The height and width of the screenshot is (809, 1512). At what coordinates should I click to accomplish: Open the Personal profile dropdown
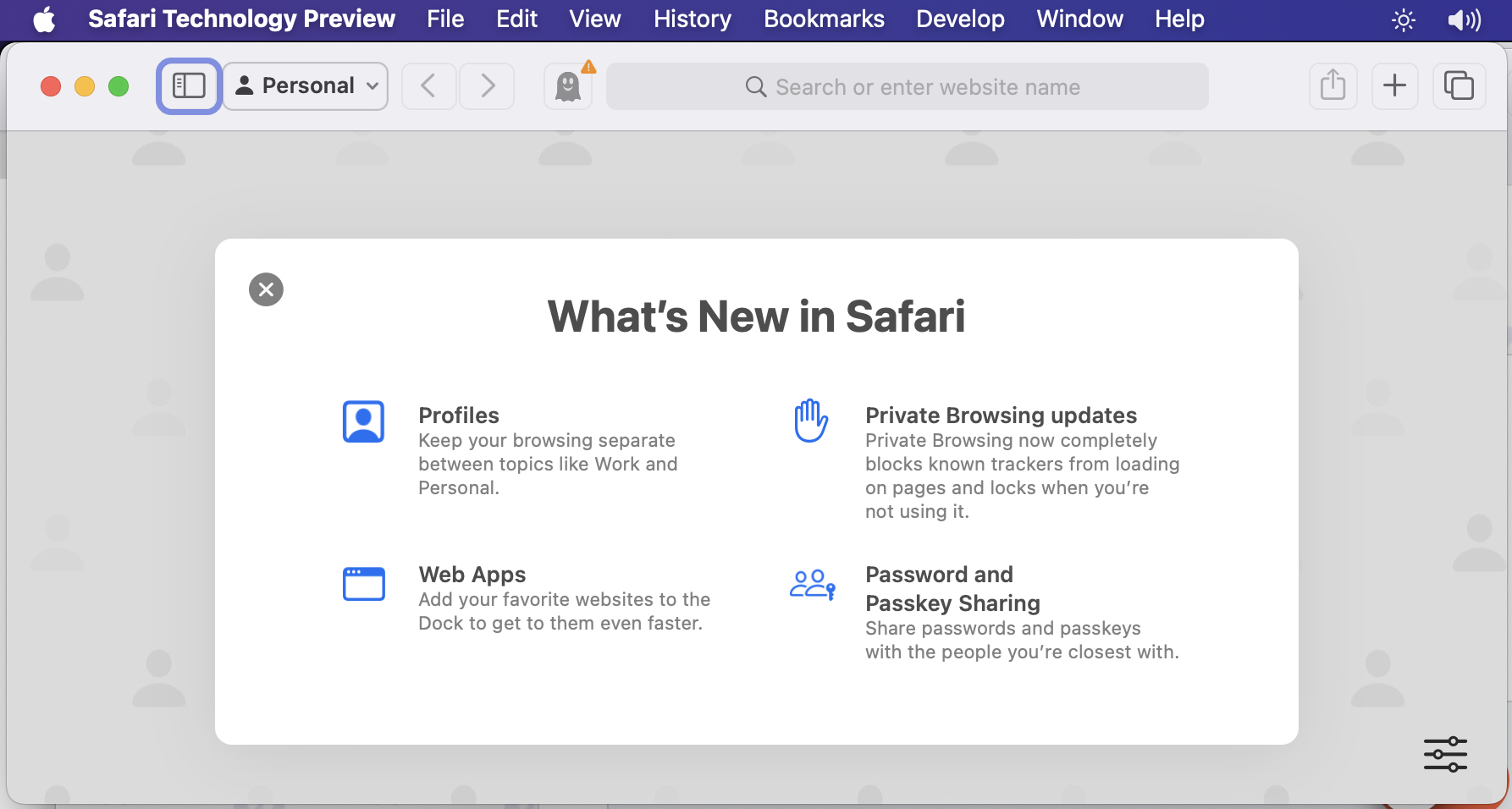coord(306,85)
